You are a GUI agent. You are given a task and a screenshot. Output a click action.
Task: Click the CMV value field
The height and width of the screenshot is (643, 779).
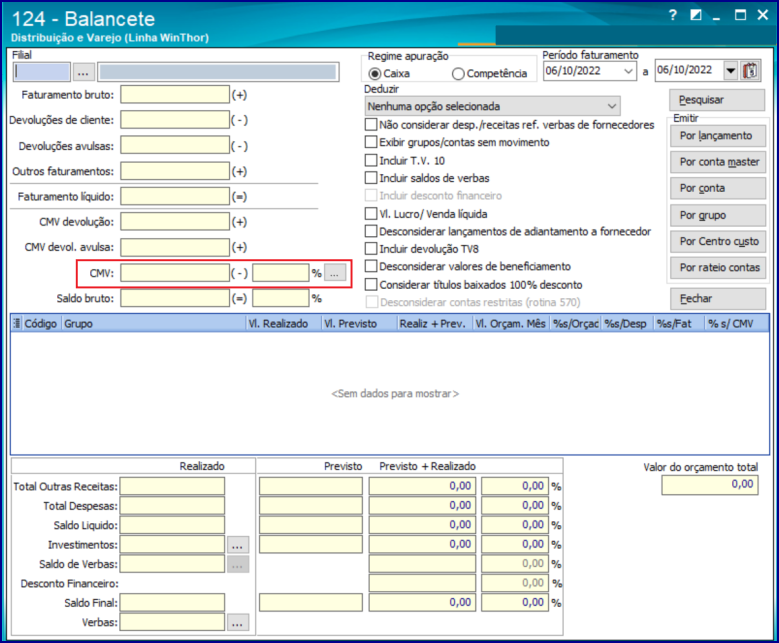175,273
